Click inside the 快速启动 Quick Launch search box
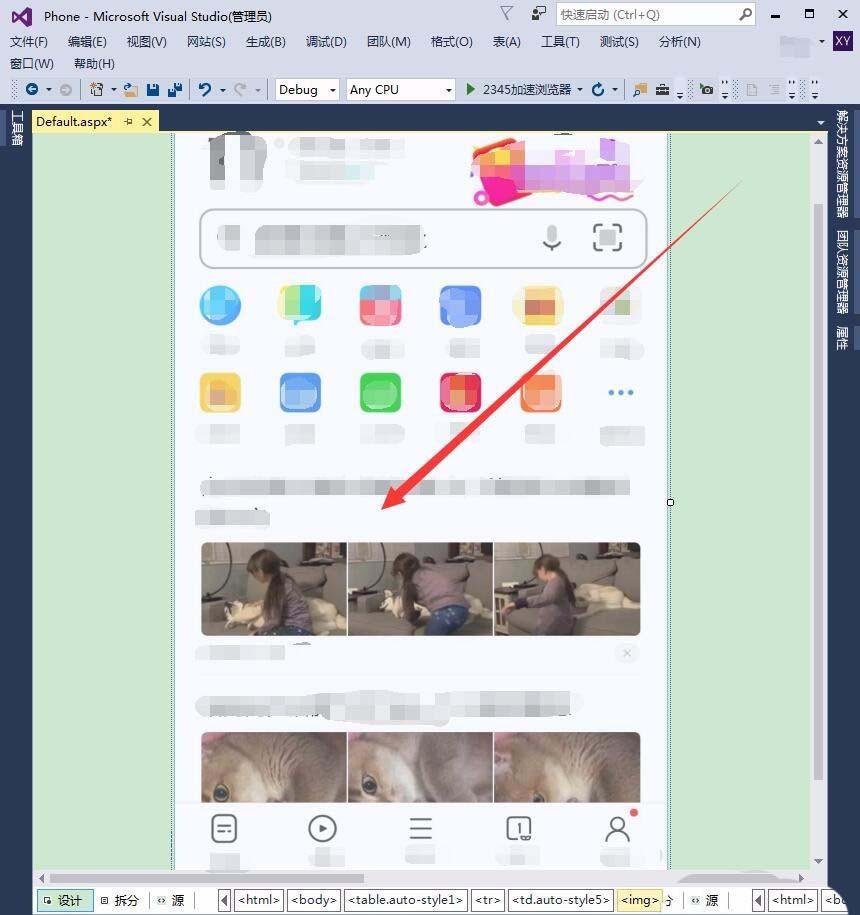Image resolution: width=860 pixels, height=915 pixels. click(x=650, y=14)
